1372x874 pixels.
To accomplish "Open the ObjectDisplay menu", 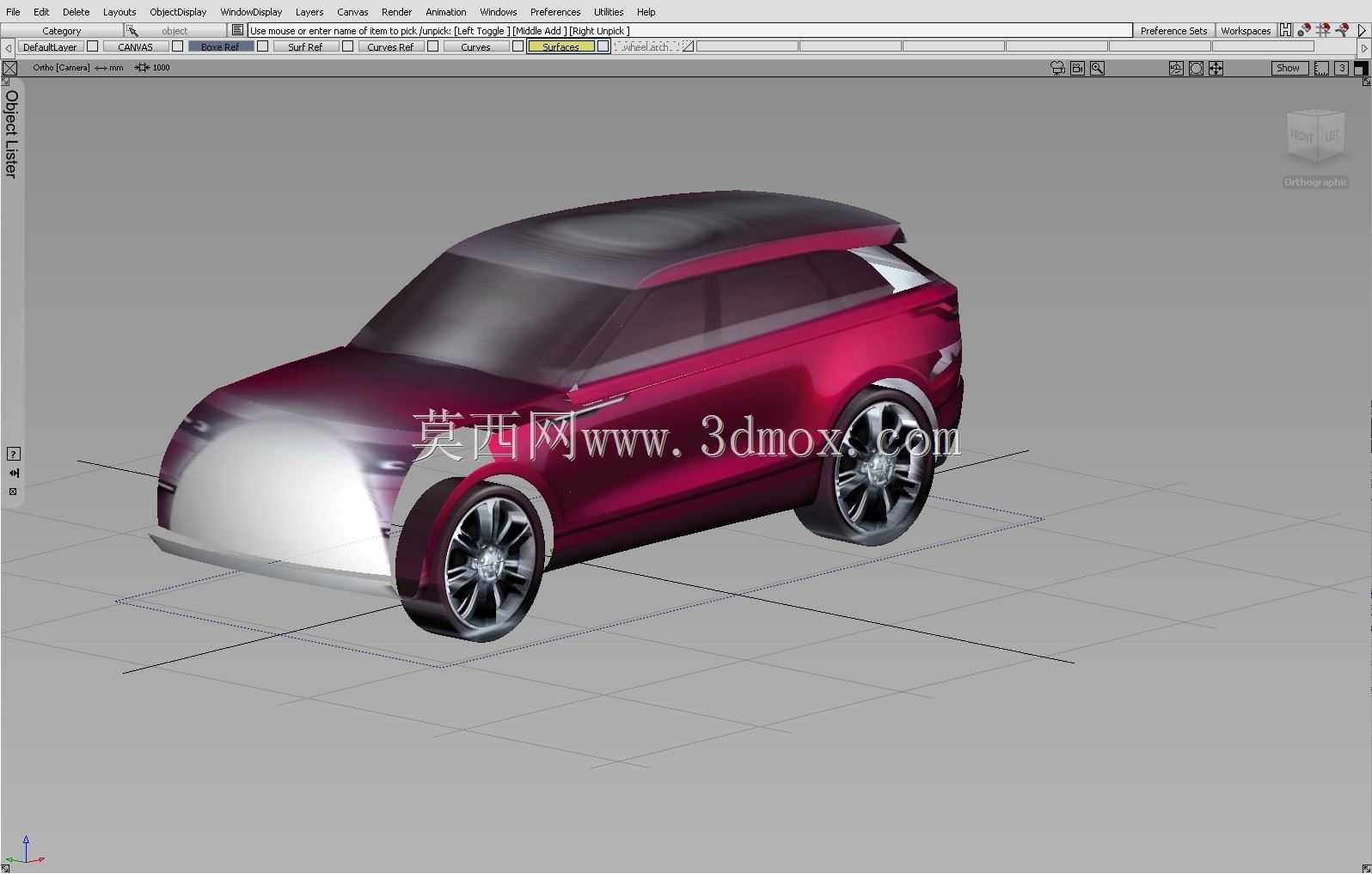I will coord(178,12).
